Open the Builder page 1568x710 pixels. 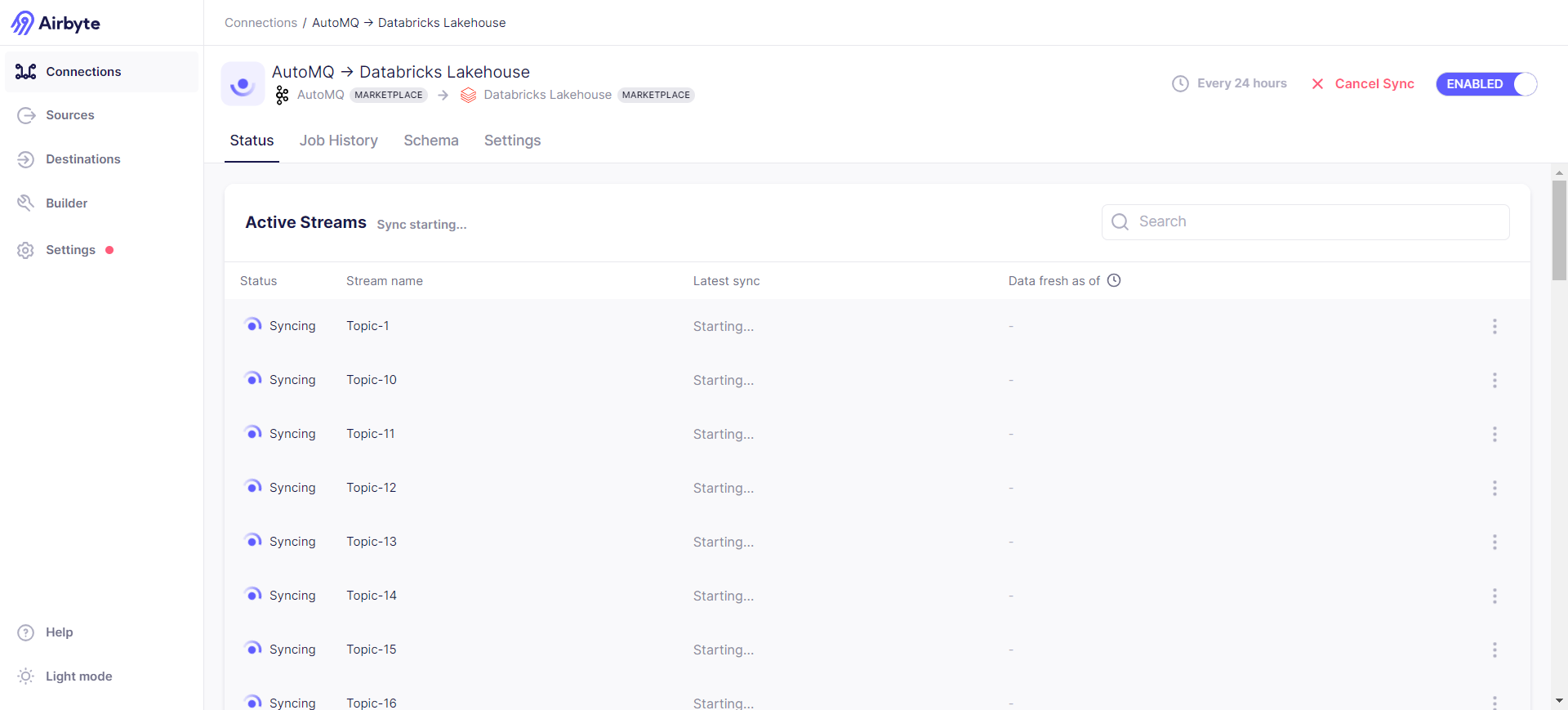tap(66, 203)
